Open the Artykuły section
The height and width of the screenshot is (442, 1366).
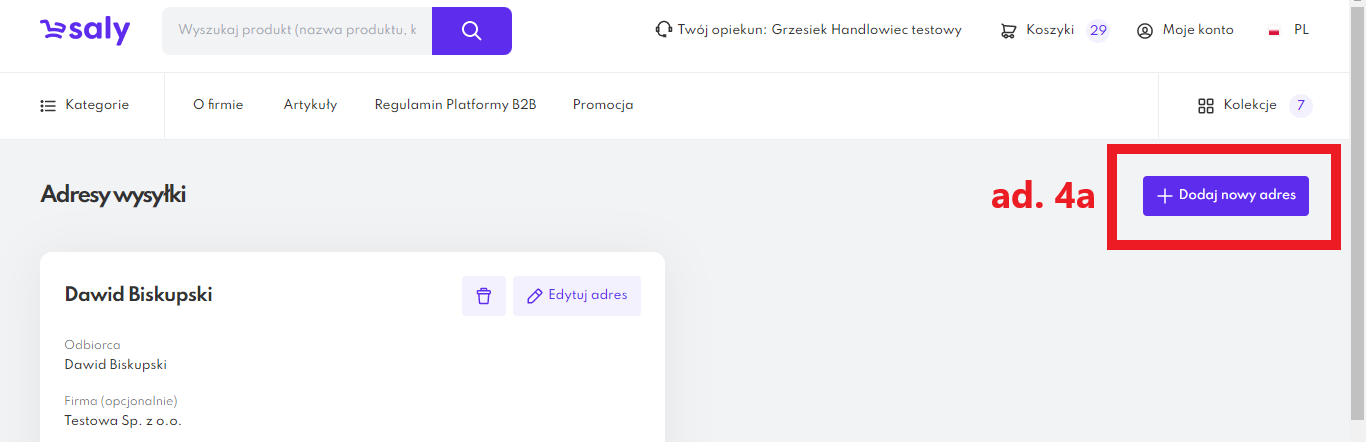click(x=310, y=105)
